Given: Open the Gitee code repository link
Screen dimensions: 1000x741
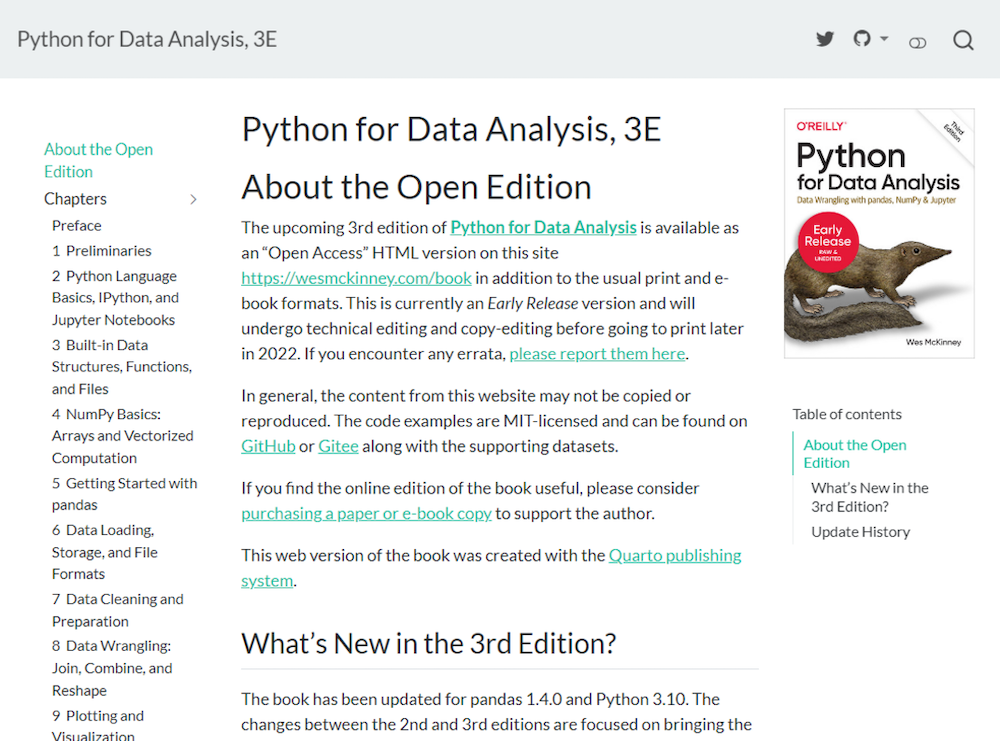Looking at the screenshot, I should pyautogui.click(x=338, y=446).
